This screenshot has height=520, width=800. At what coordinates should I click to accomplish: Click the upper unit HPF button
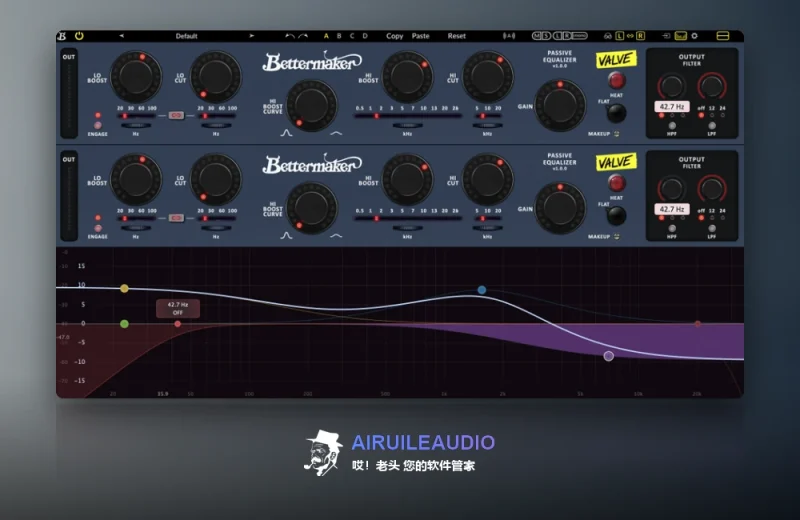coord(672,126)
